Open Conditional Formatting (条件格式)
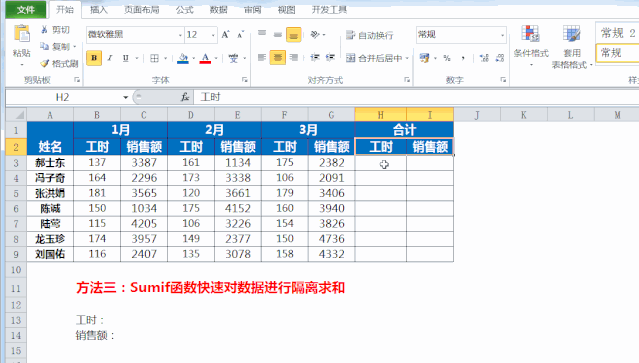The height and width of the screenshot is (363, 639). pyautogui.click(x=531, y=46)
